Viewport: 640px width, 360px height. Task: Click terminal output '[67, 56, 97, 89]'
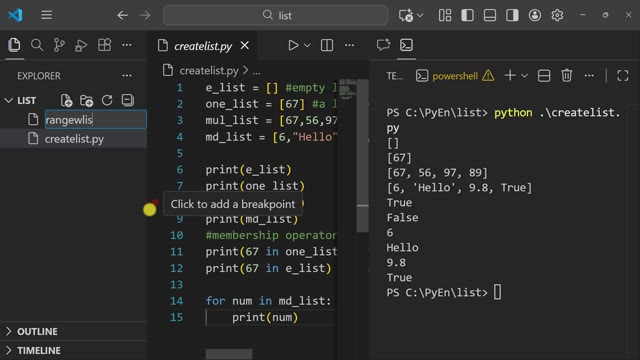(437, 173)
